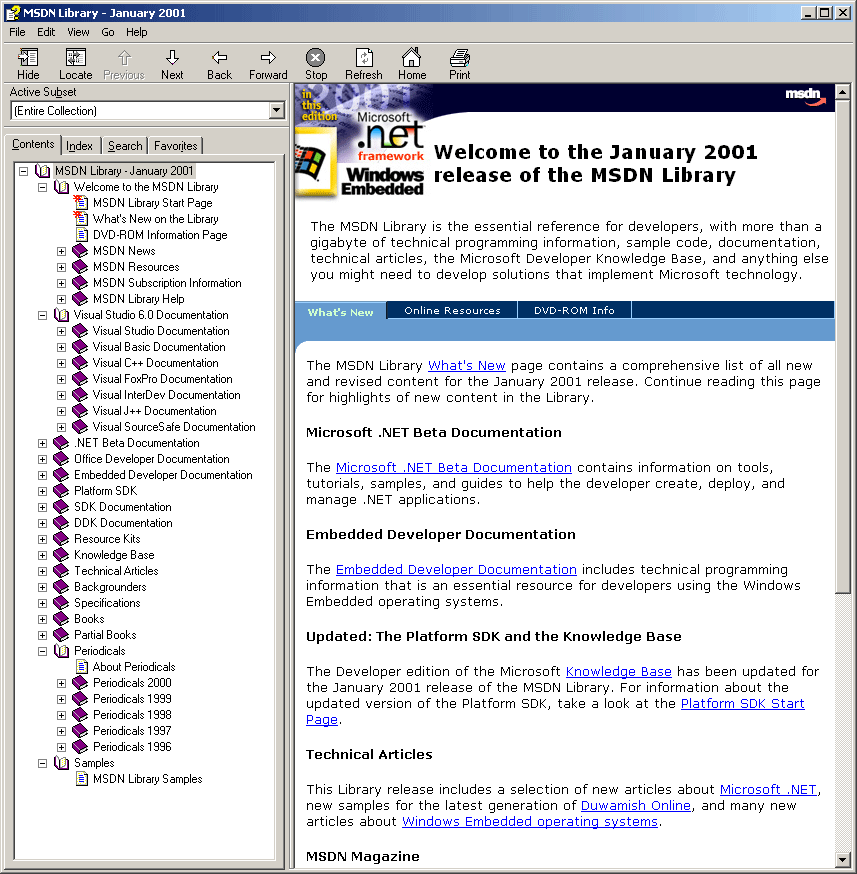Click the Locate toolbar icon
This screenshot has height=874, width=857.
pyautogui.click(x=76, y=57)
